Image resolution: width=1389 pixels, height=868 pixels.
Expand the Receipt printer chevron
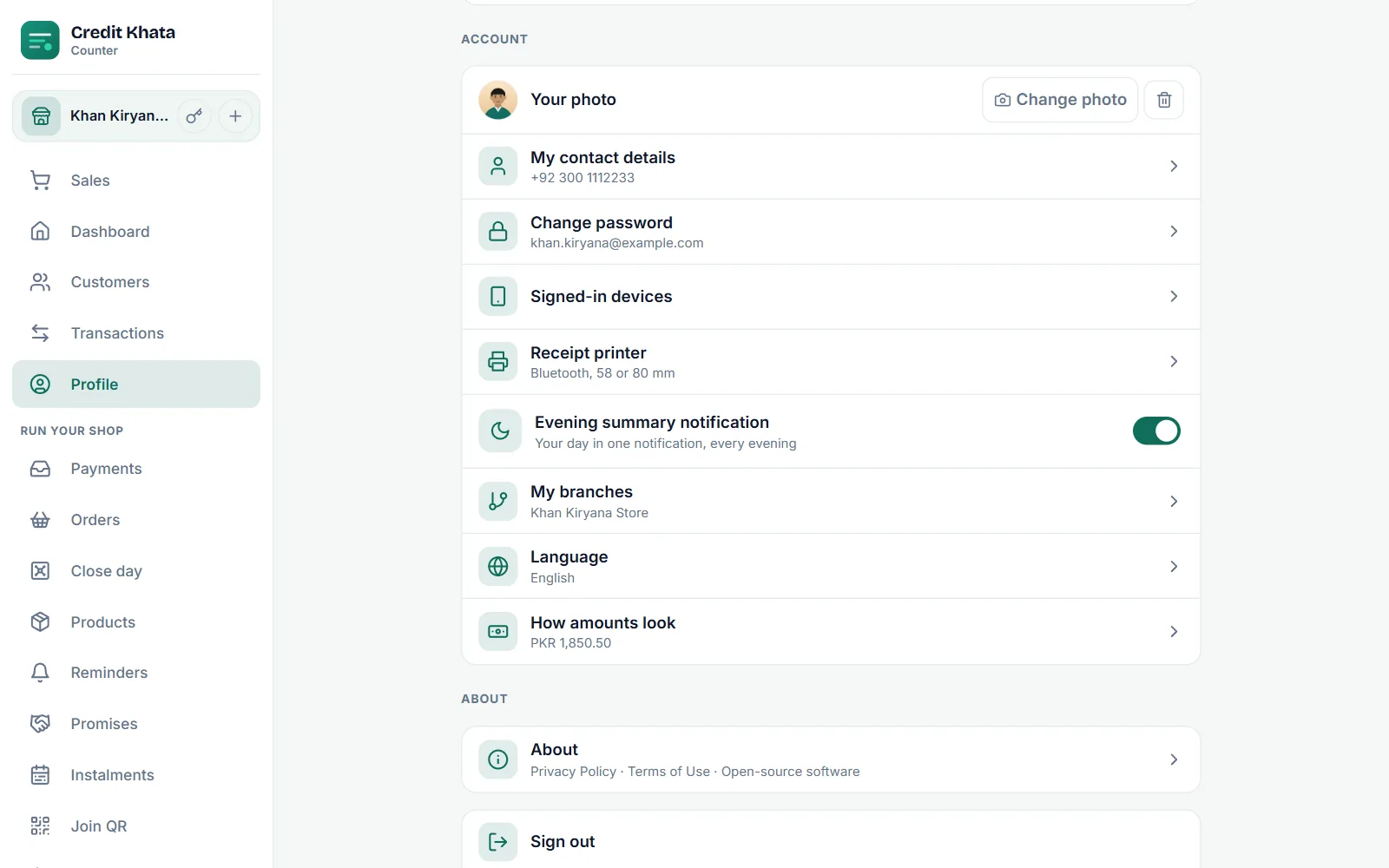(1174, 362)
